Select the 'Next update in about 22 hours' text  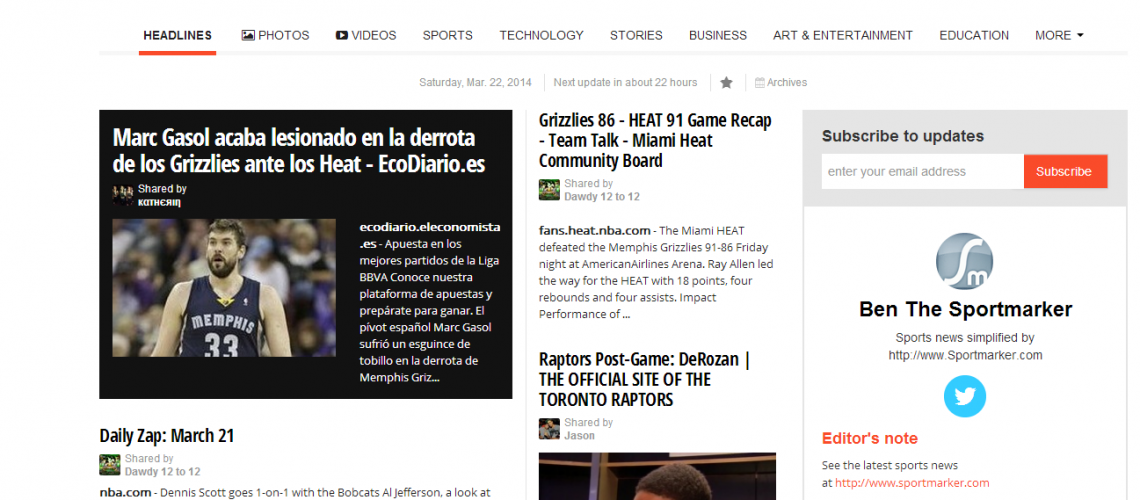pos(625,82)
